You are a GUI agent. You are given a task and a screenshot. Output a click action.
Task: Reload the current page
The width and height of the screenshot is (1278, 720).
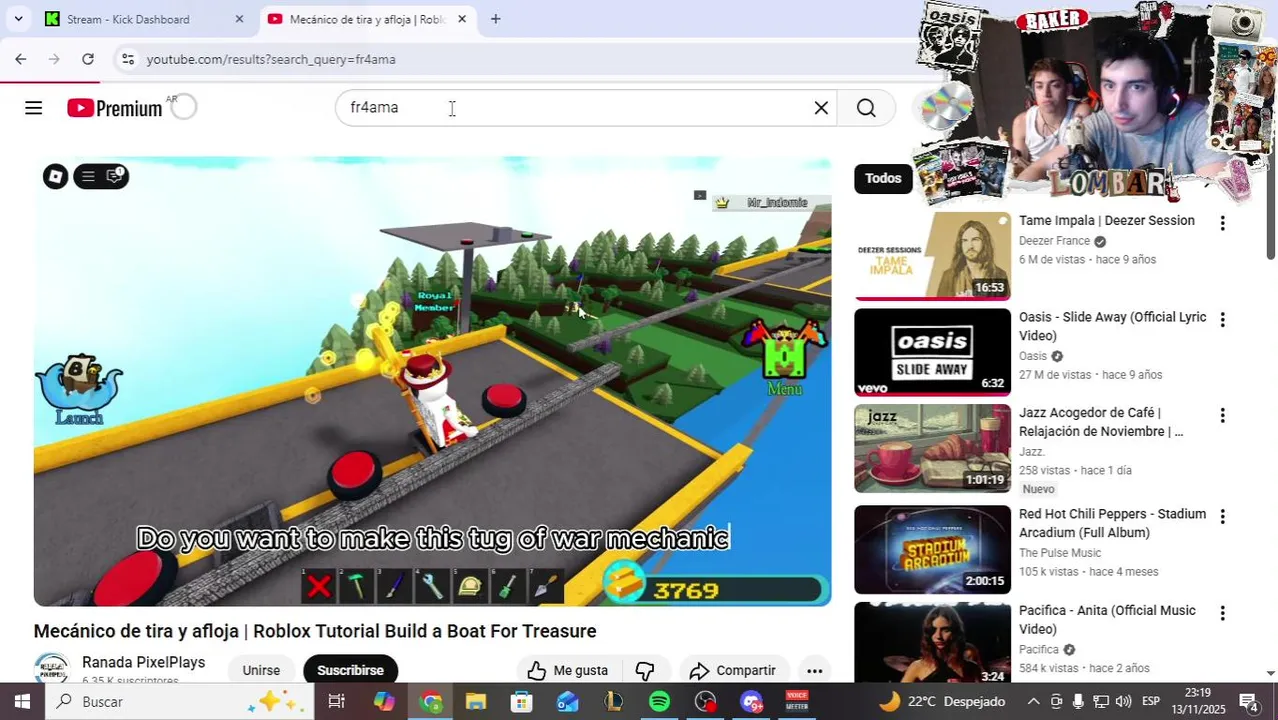(88, 59)
